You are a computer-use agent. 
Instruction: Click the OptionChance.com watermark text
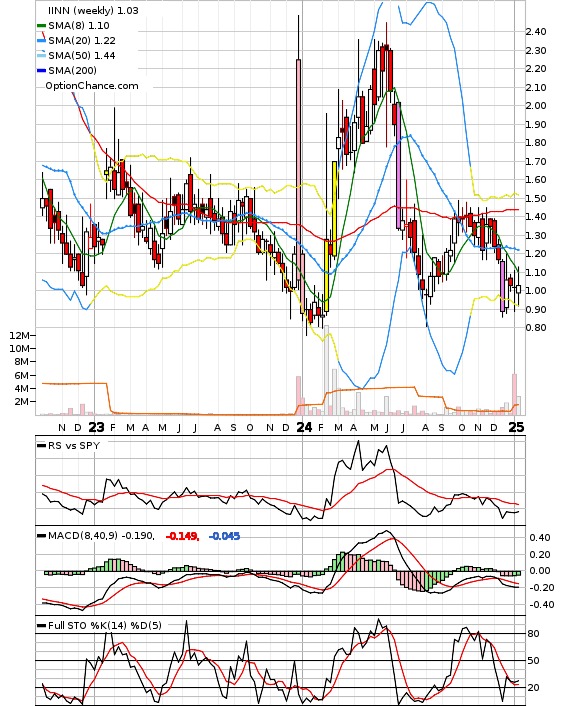tap(92, 86)
